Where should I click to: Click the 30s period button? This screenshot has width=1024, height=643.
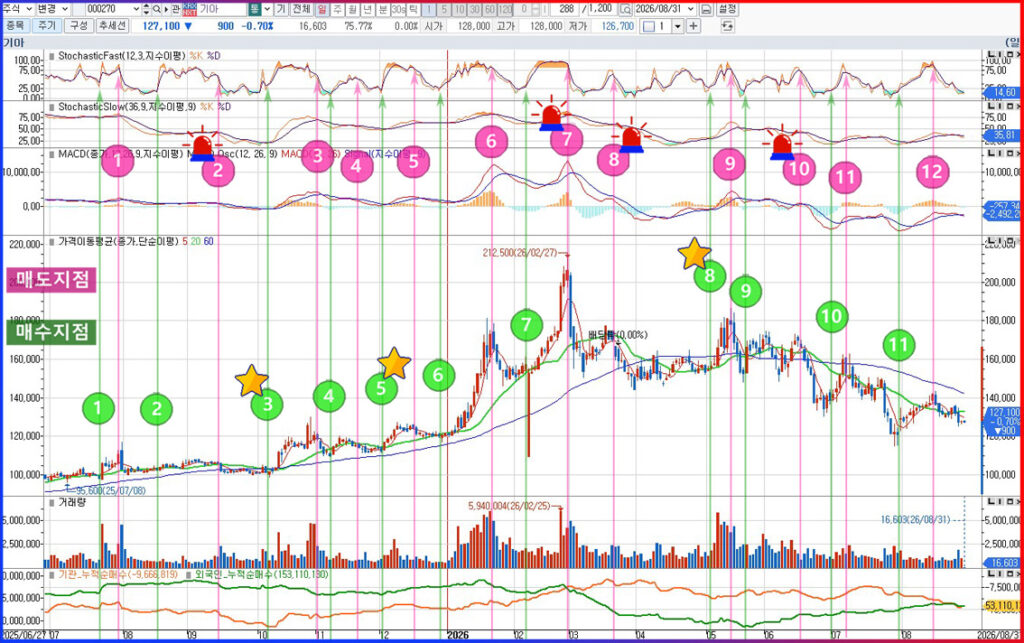click(398, 9)
